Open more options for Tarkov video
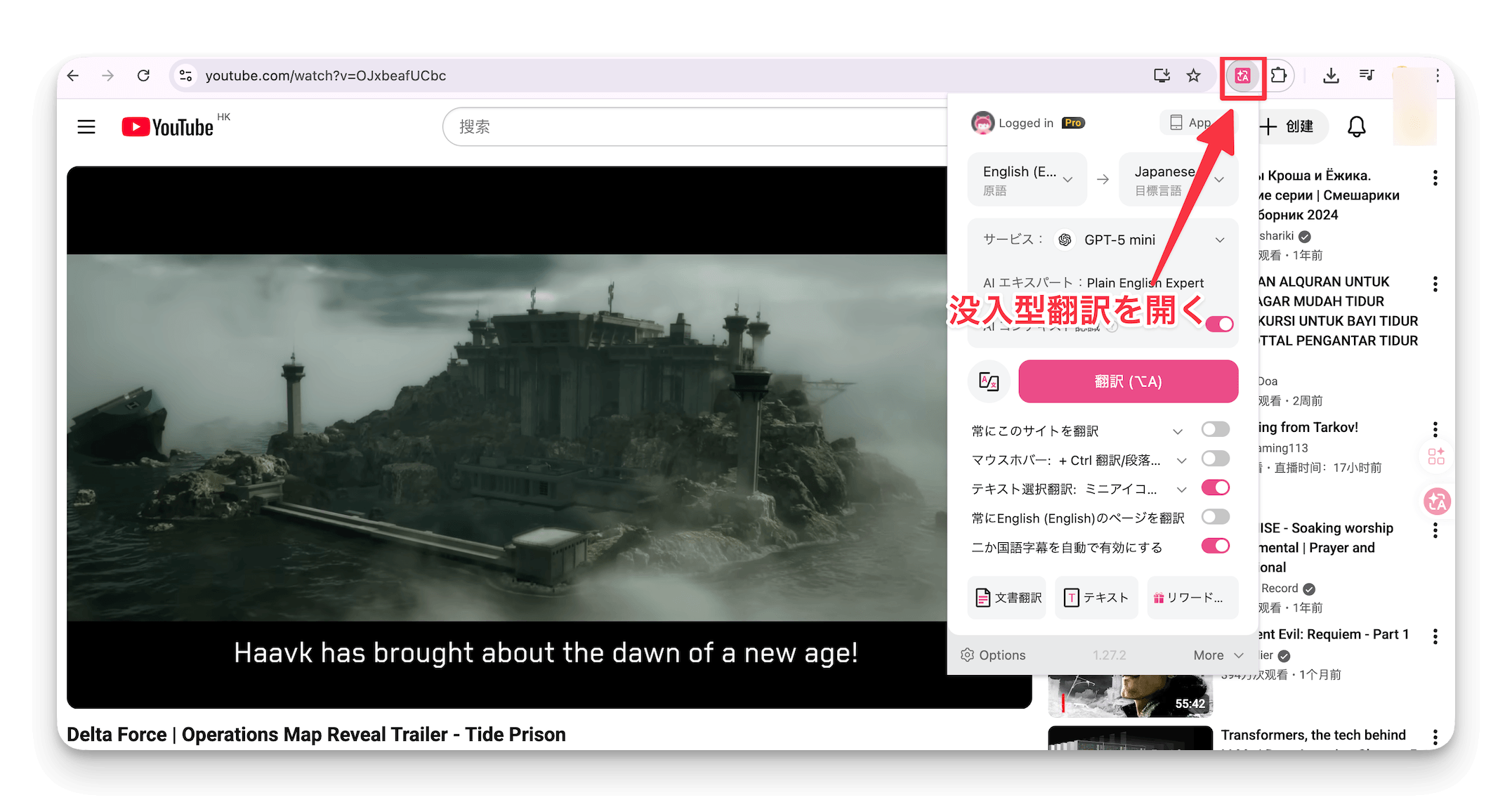 [x=1435, y=429]
